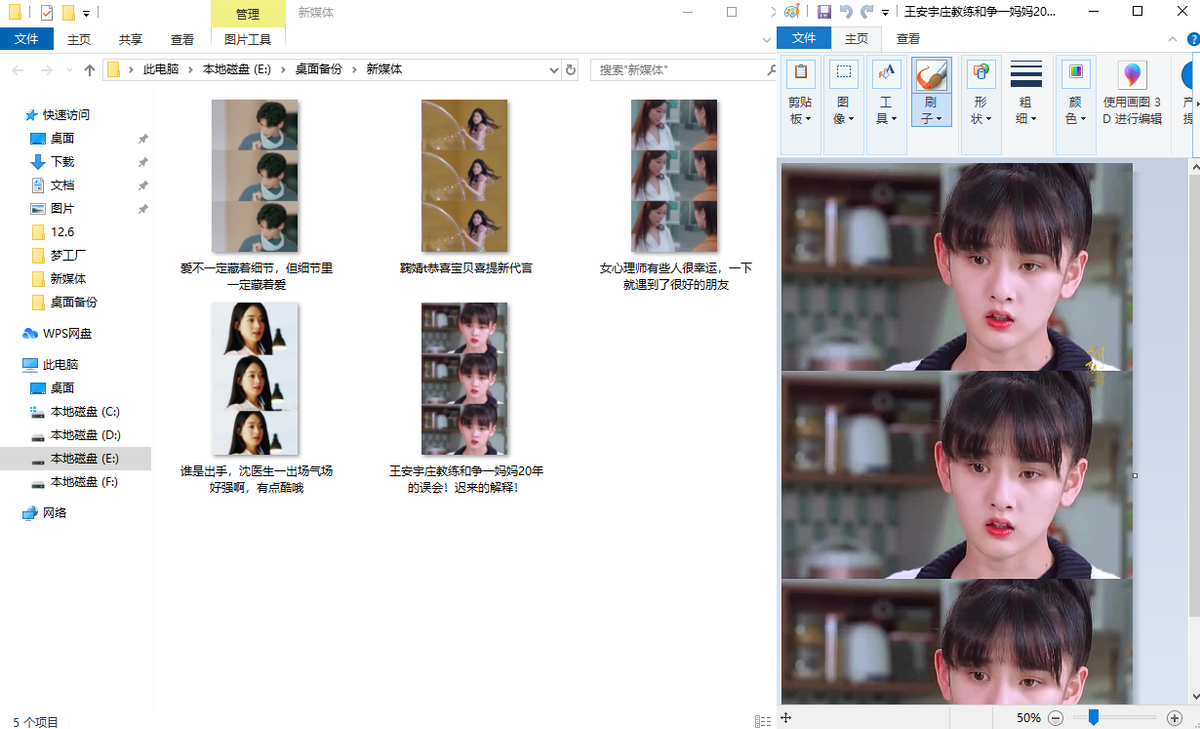
Task: Switch to Explorer's 共享 tab
Action: (x=131, y=39)
